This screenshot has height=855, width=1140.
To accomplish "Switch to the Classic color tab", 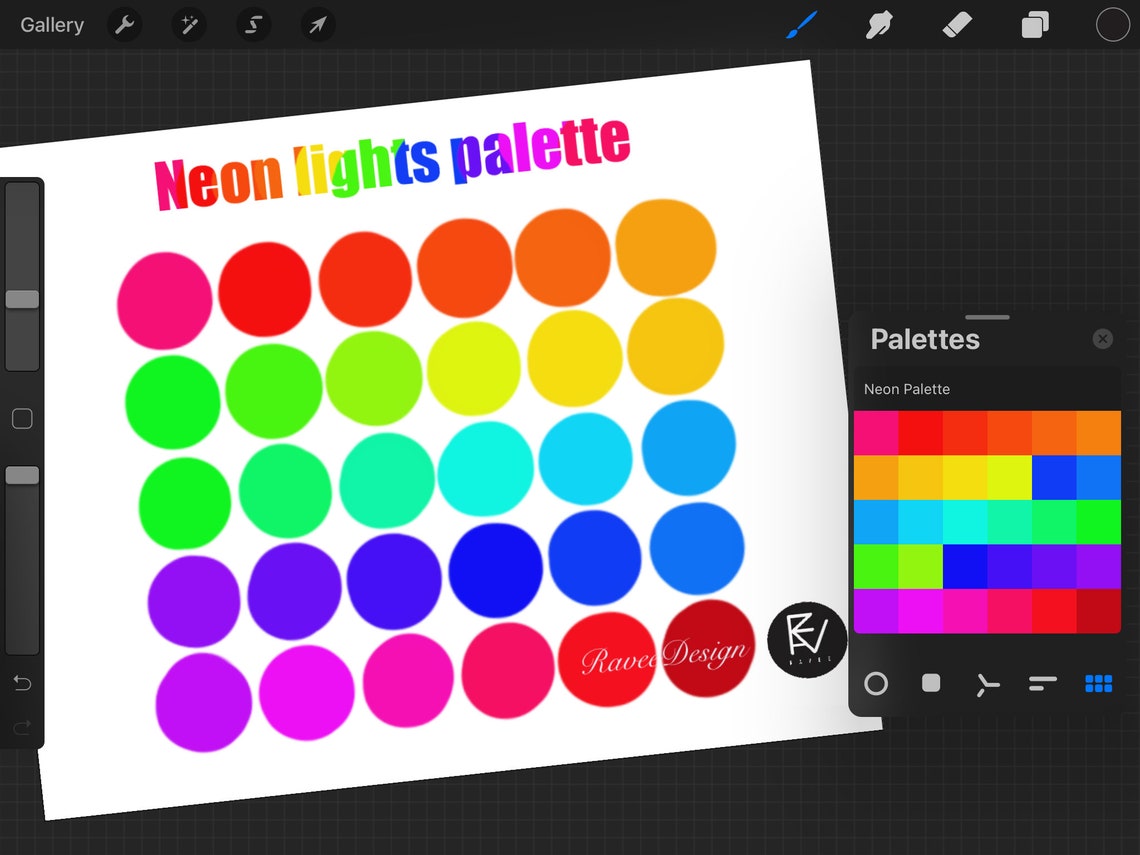I will click(931, 684).
